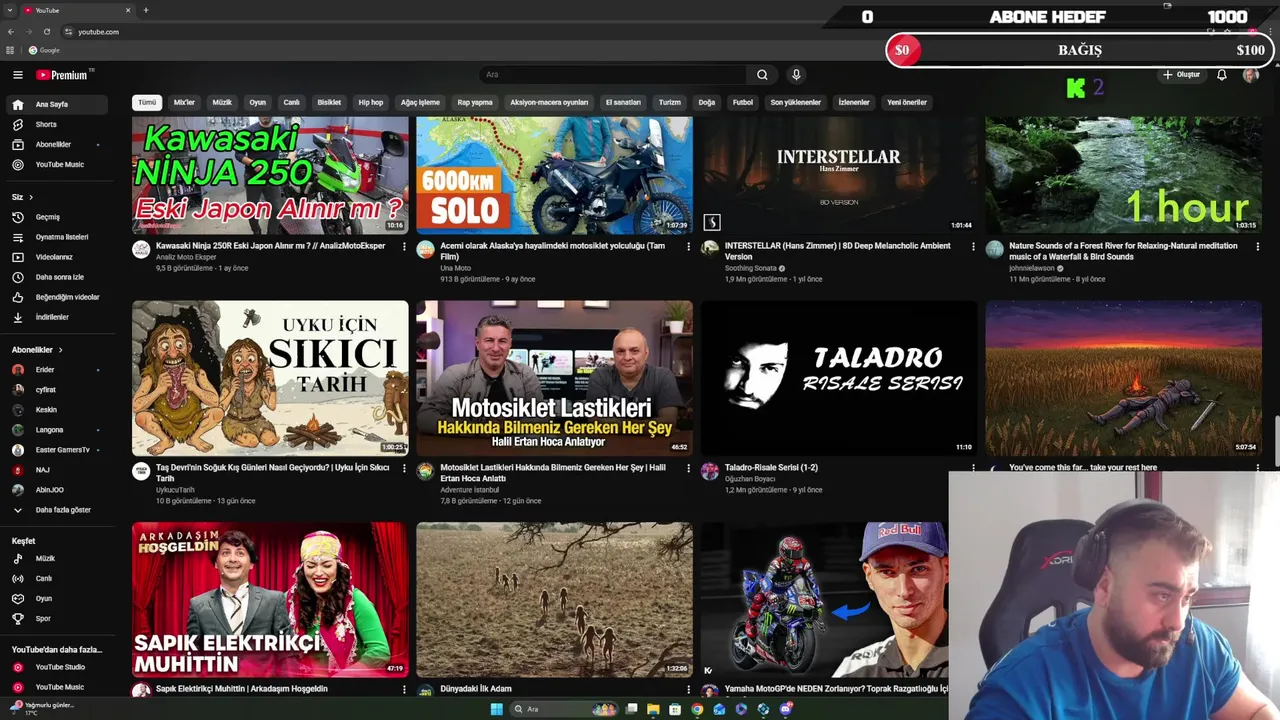Open File Explorer from taskbar
Image resolution: width=1280 pixels, height=720 pixels.
click(654, 709)
